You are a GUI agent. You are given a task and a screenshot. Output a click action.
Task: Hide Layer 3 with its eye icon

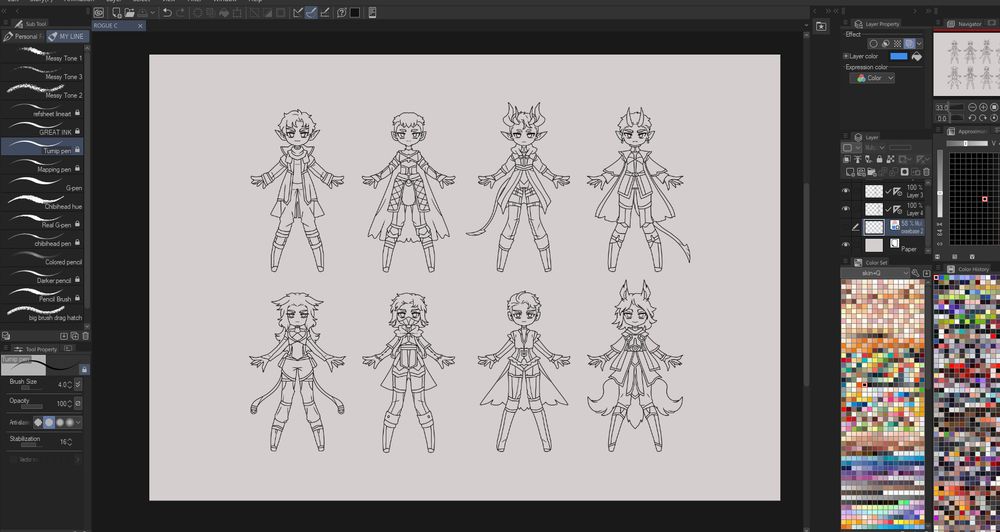(846, 191)
